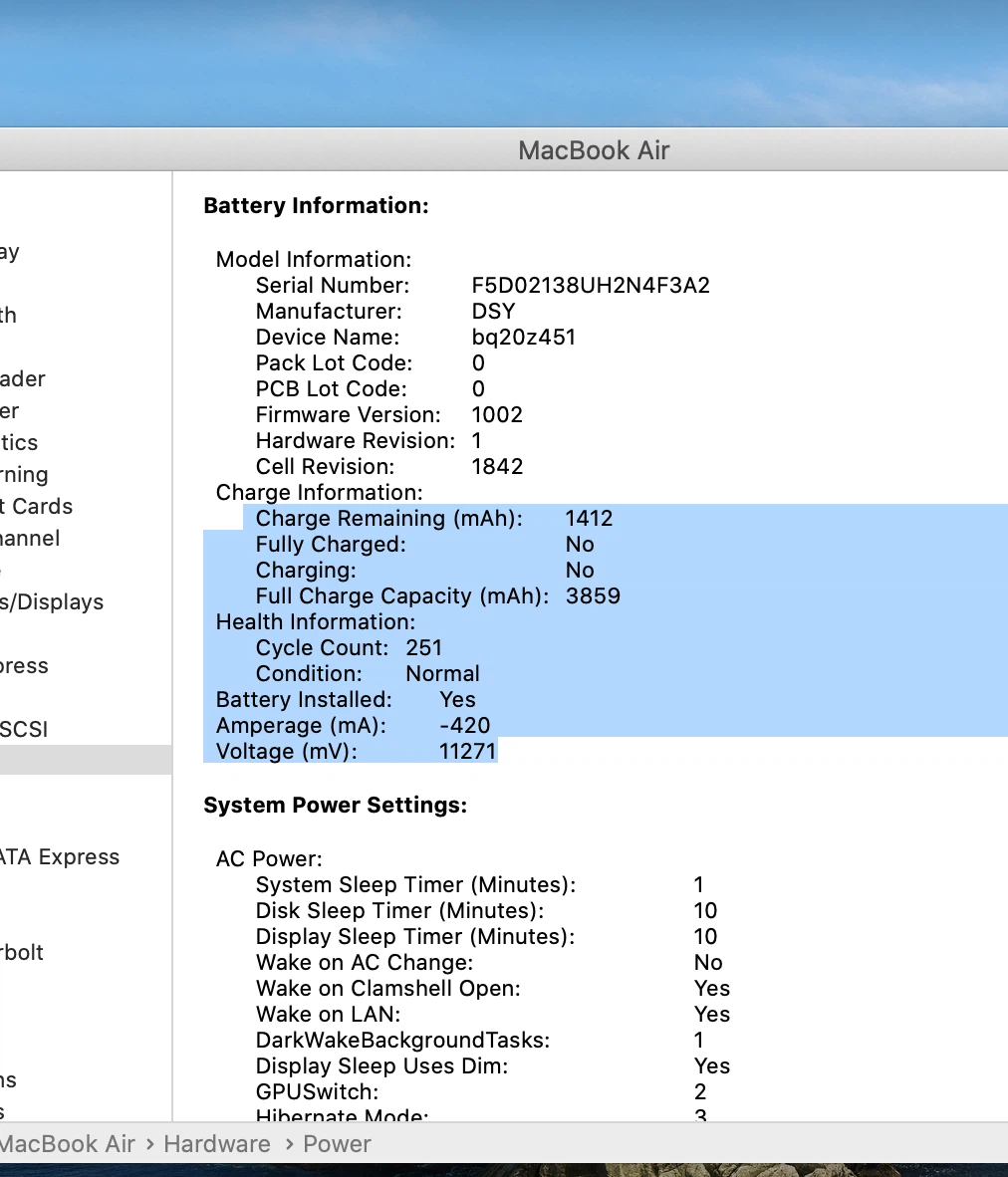Viewport: 1008px width, 1177px height.
Task: Click the Health Information label
Action: [x=316, y=621]
